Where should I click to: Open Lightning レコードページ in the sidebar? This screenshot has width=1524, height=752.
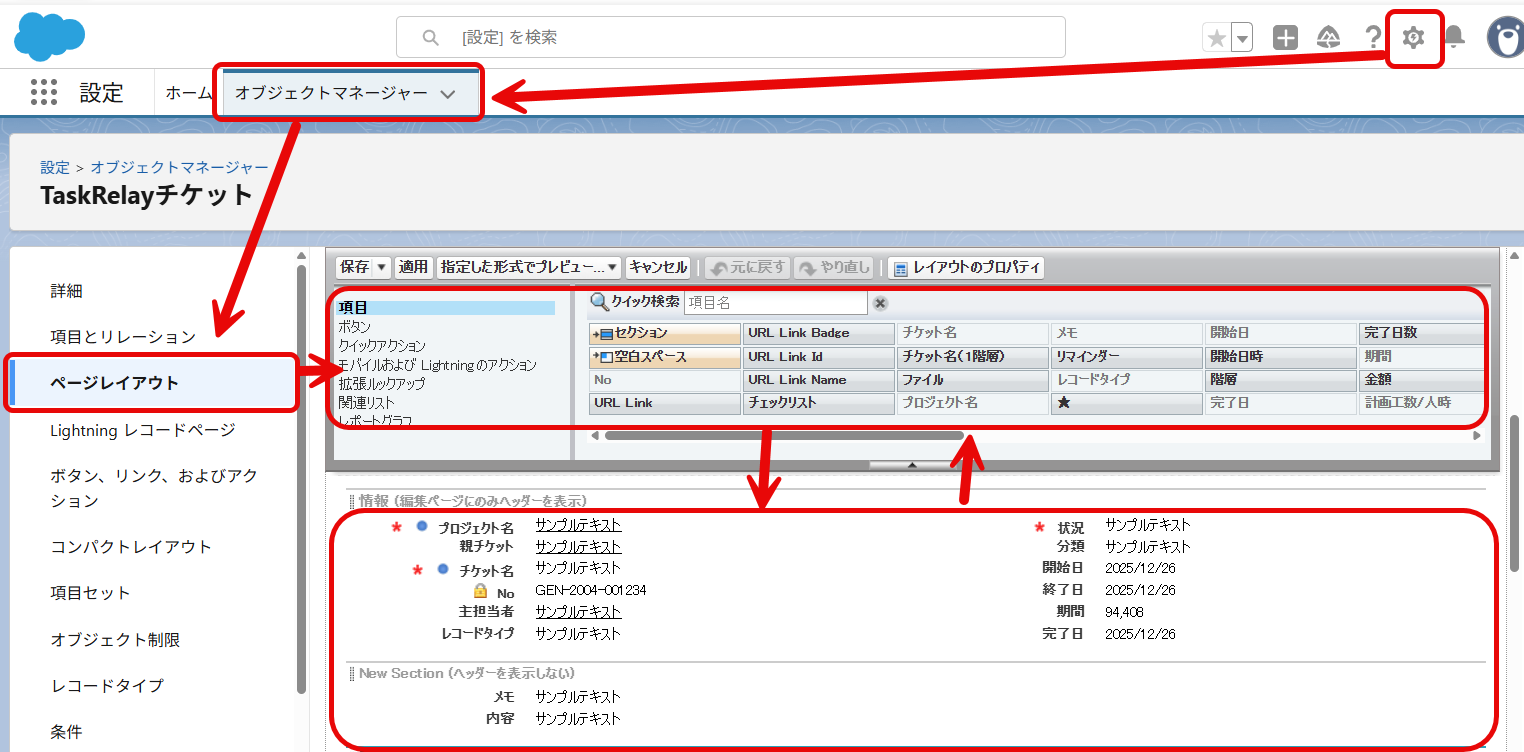(143, 430)
